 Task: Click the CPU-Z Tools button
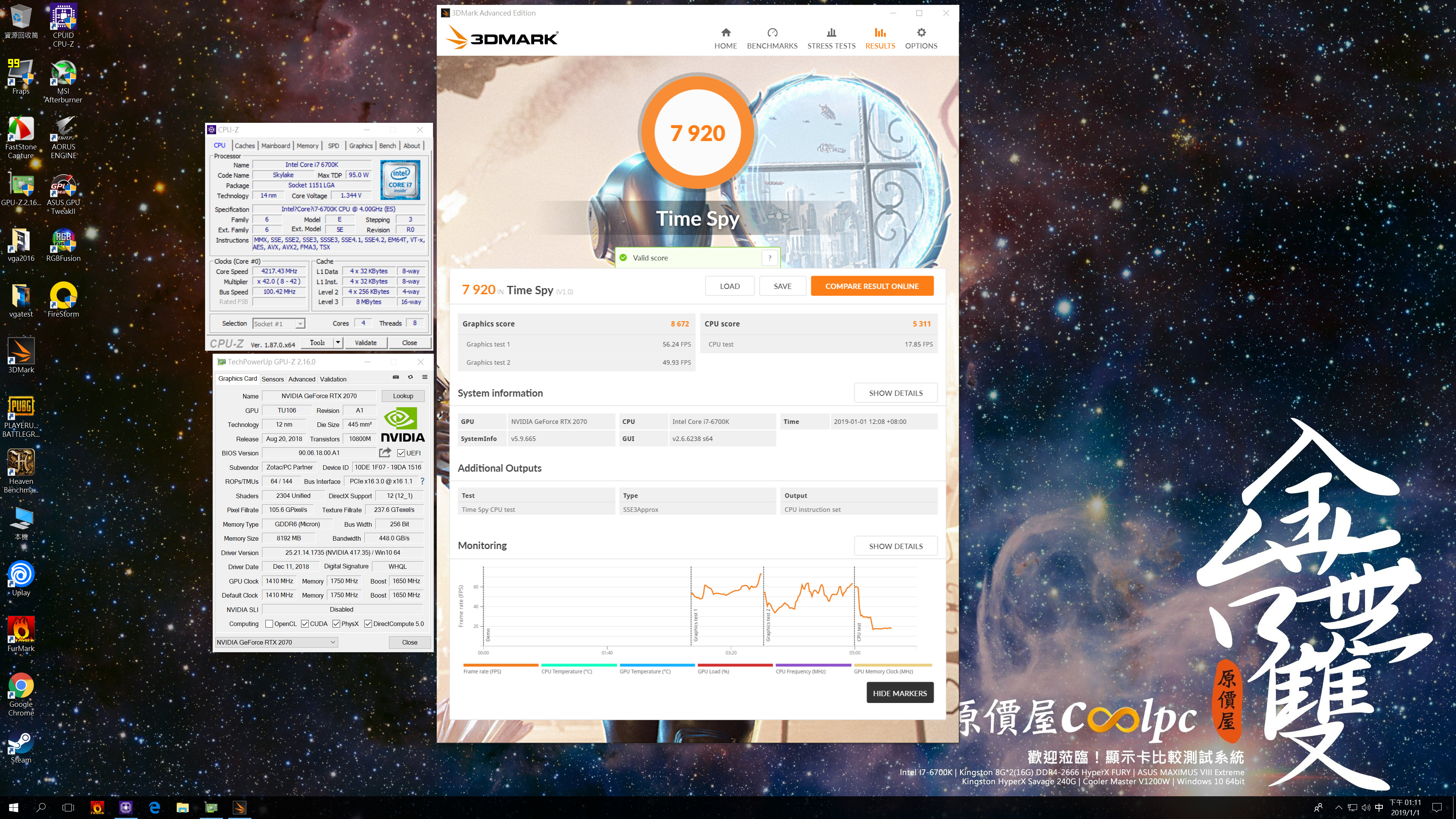pyautogui.click(x=317, y=342)
